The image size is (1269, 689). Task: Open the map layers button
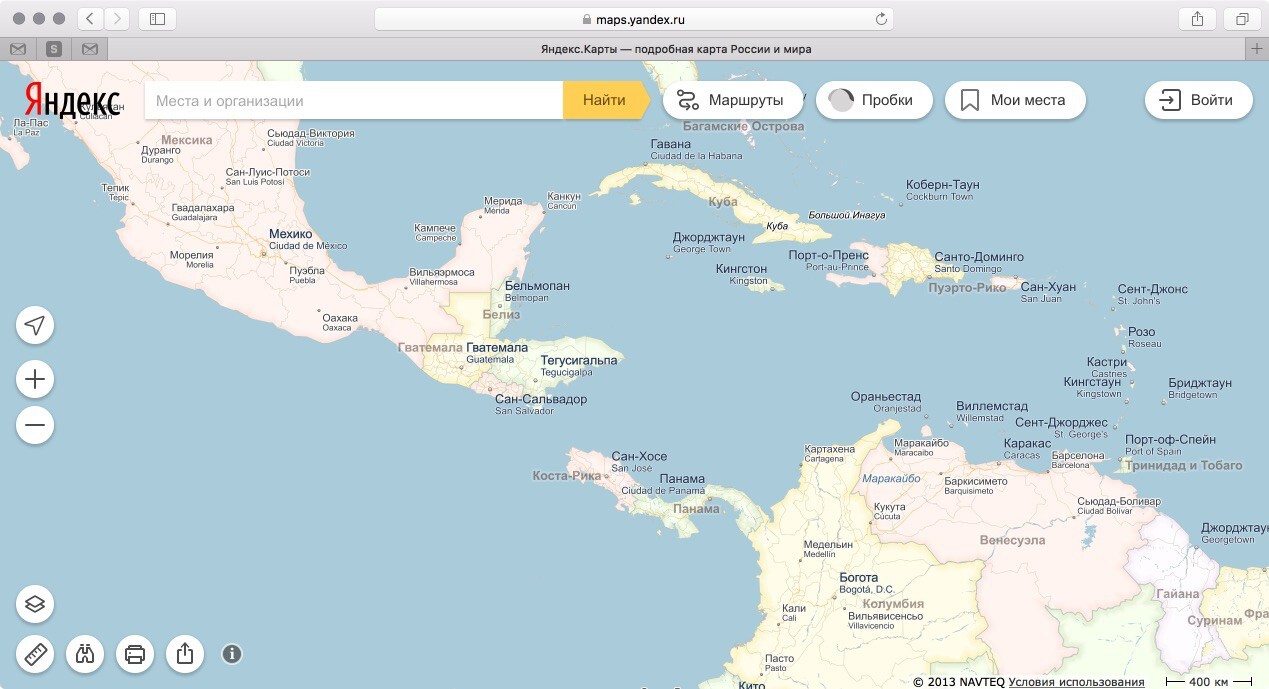[35, 603]
